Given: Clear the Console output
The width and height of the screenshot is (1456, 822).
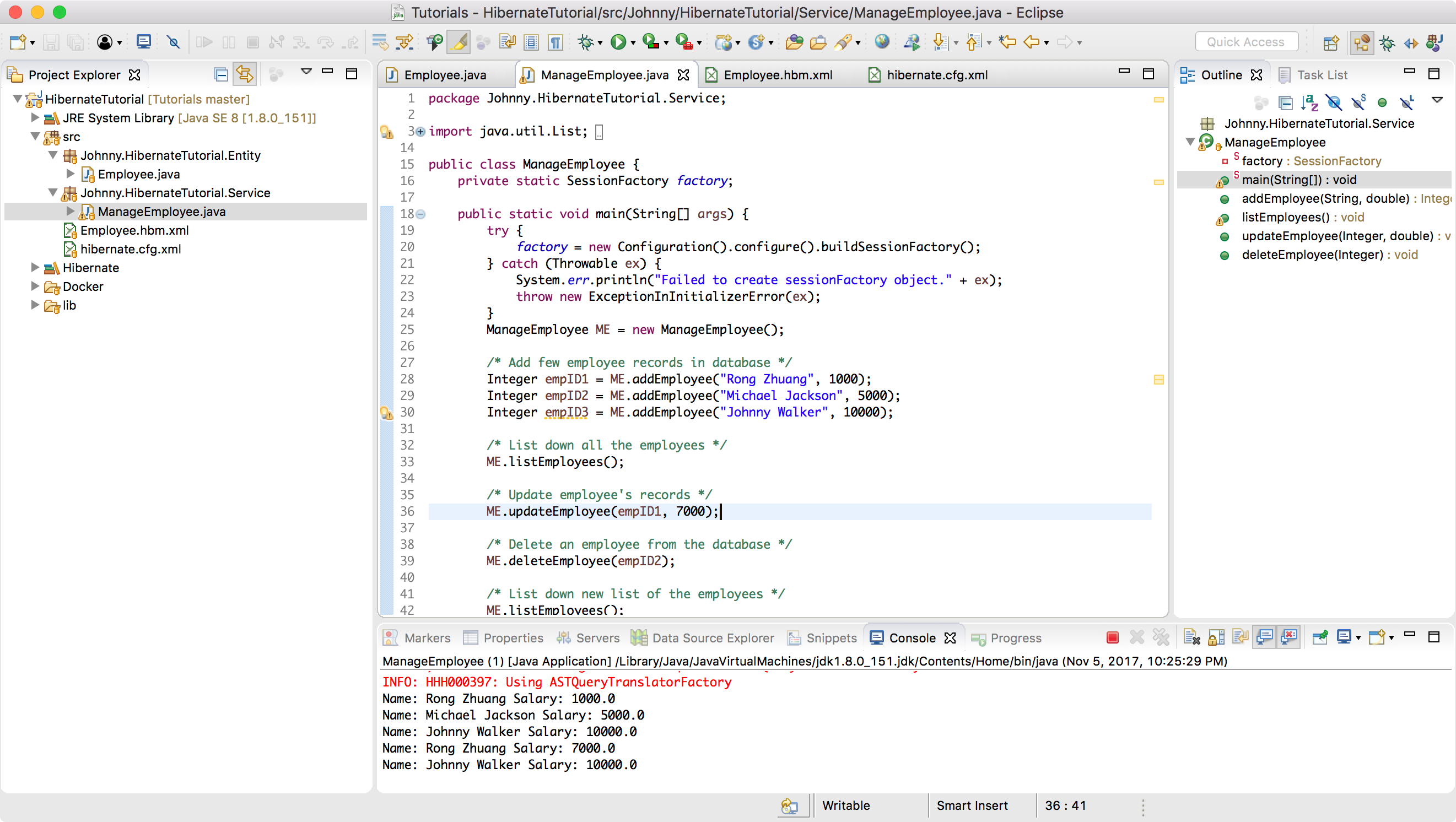Looking at the screenshot, I should point(1191,637).
